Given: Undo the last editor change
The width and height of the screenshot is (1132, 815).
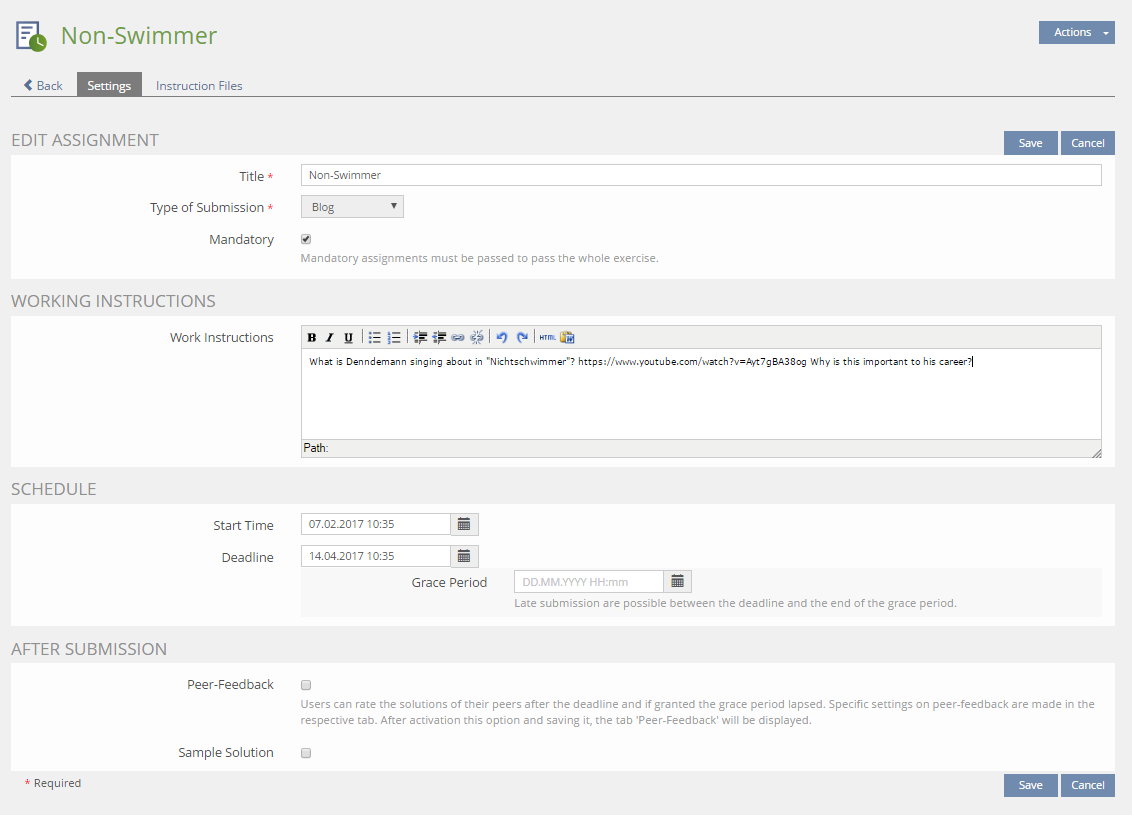Looking at the screenshot, I should (x=502, y=338).
